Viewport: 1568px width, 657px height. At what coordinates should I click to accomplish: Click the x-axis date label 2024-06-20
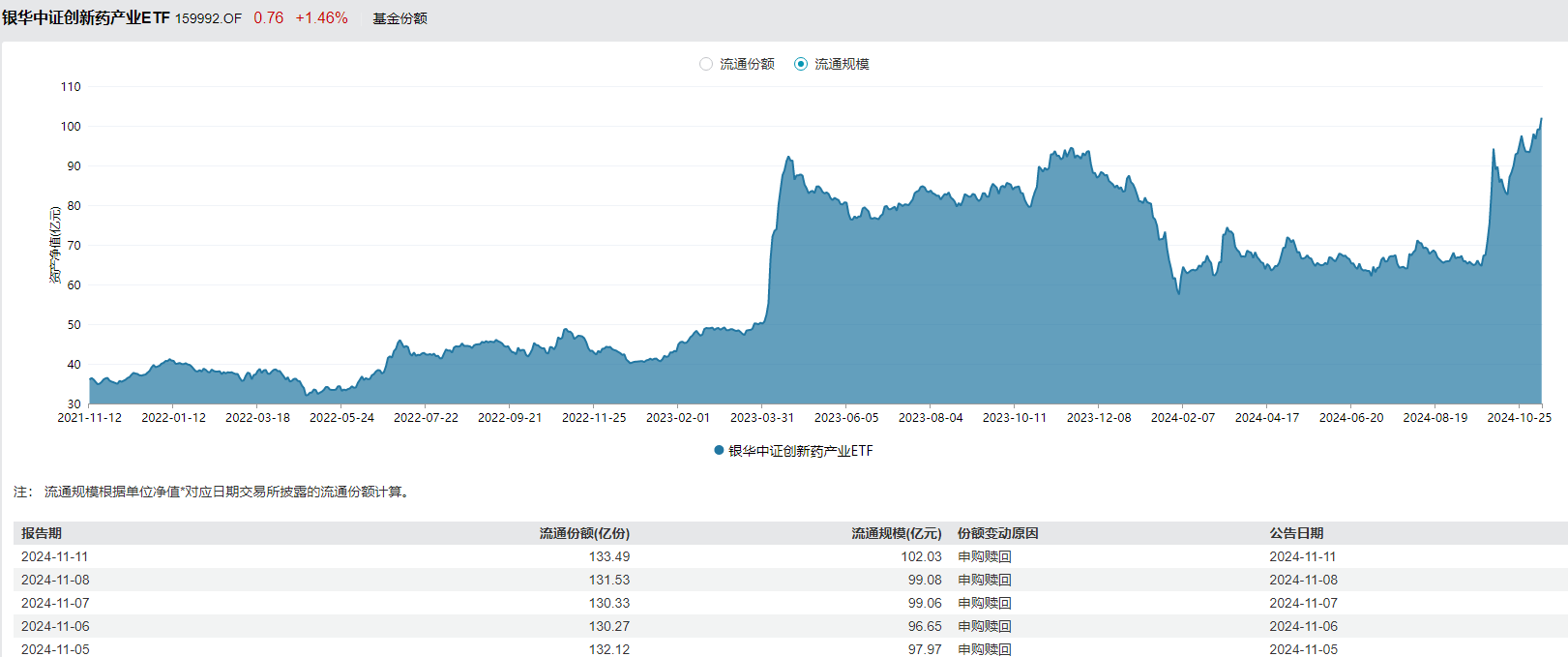pos(1351,417)
